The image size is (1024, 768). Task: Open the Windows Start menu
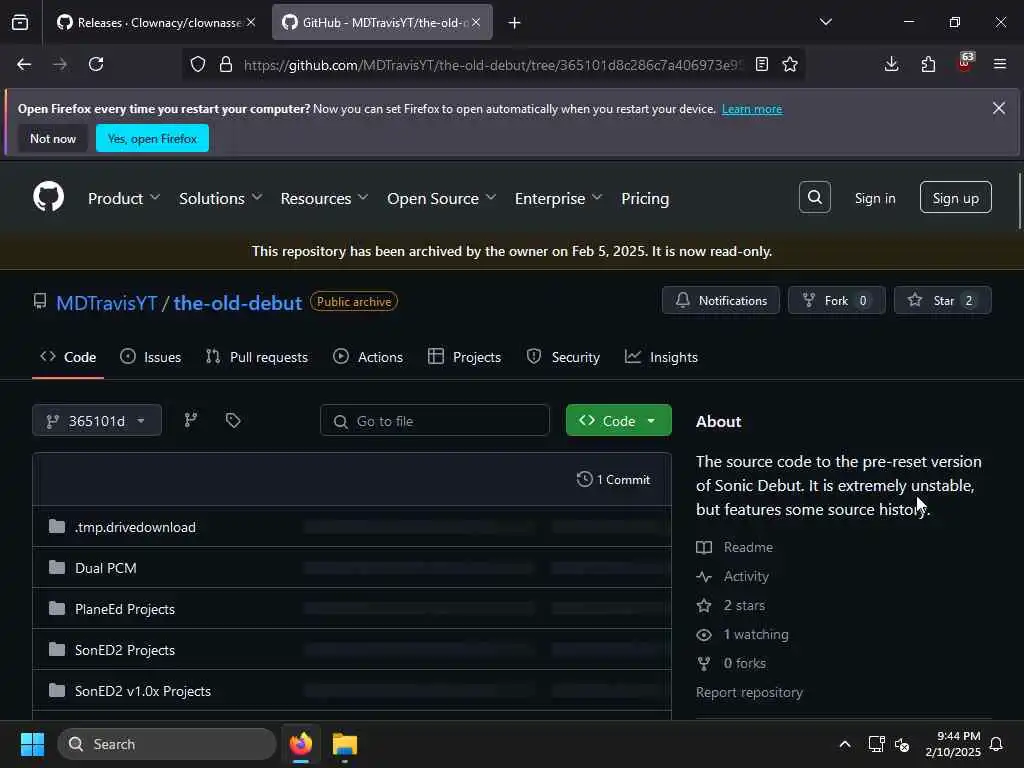point(32,744)
